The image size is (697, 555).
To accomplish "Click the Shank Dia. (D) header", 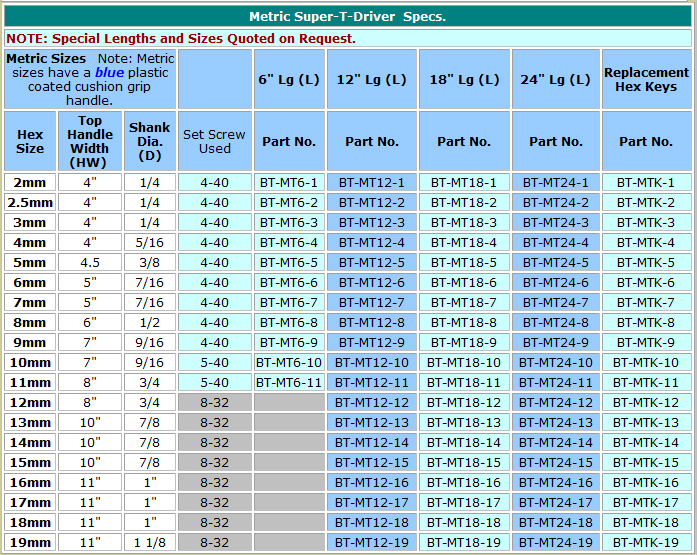I will (x=150, y=141).
